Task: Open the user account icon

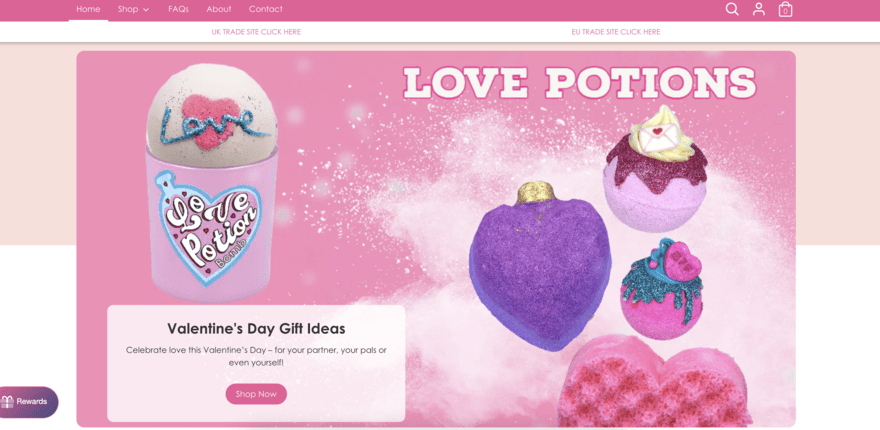Action: pyautogui.click(x=759, y=9)
